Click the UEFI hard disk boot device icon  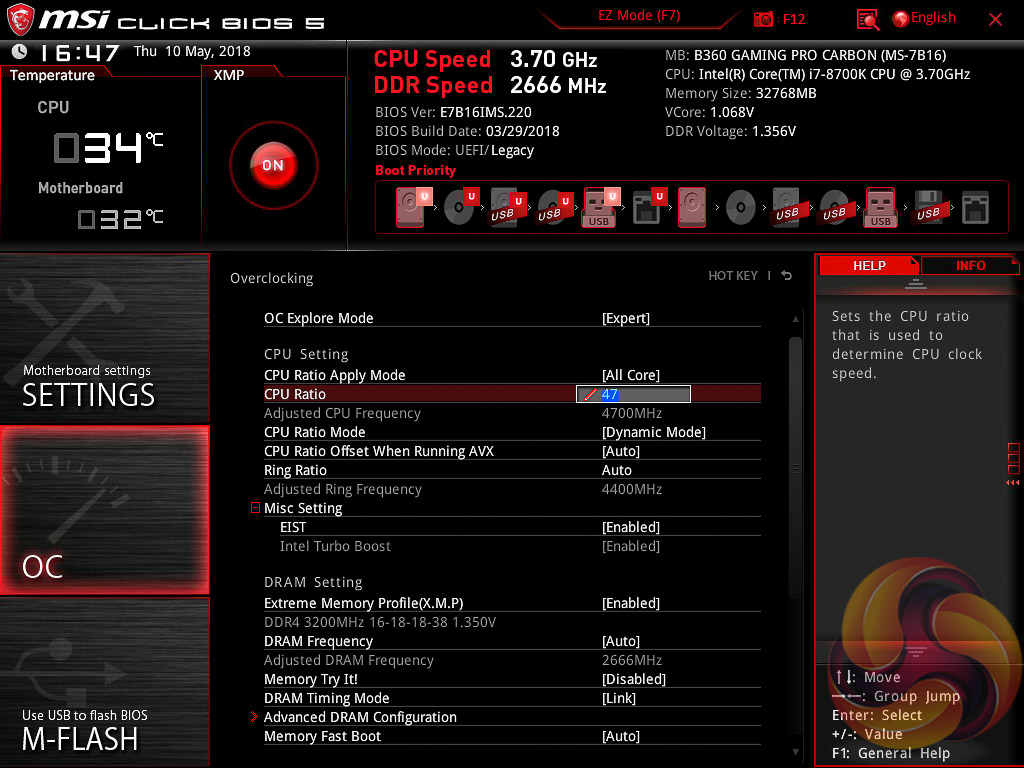pyautogui.click(x=413, y=207)
